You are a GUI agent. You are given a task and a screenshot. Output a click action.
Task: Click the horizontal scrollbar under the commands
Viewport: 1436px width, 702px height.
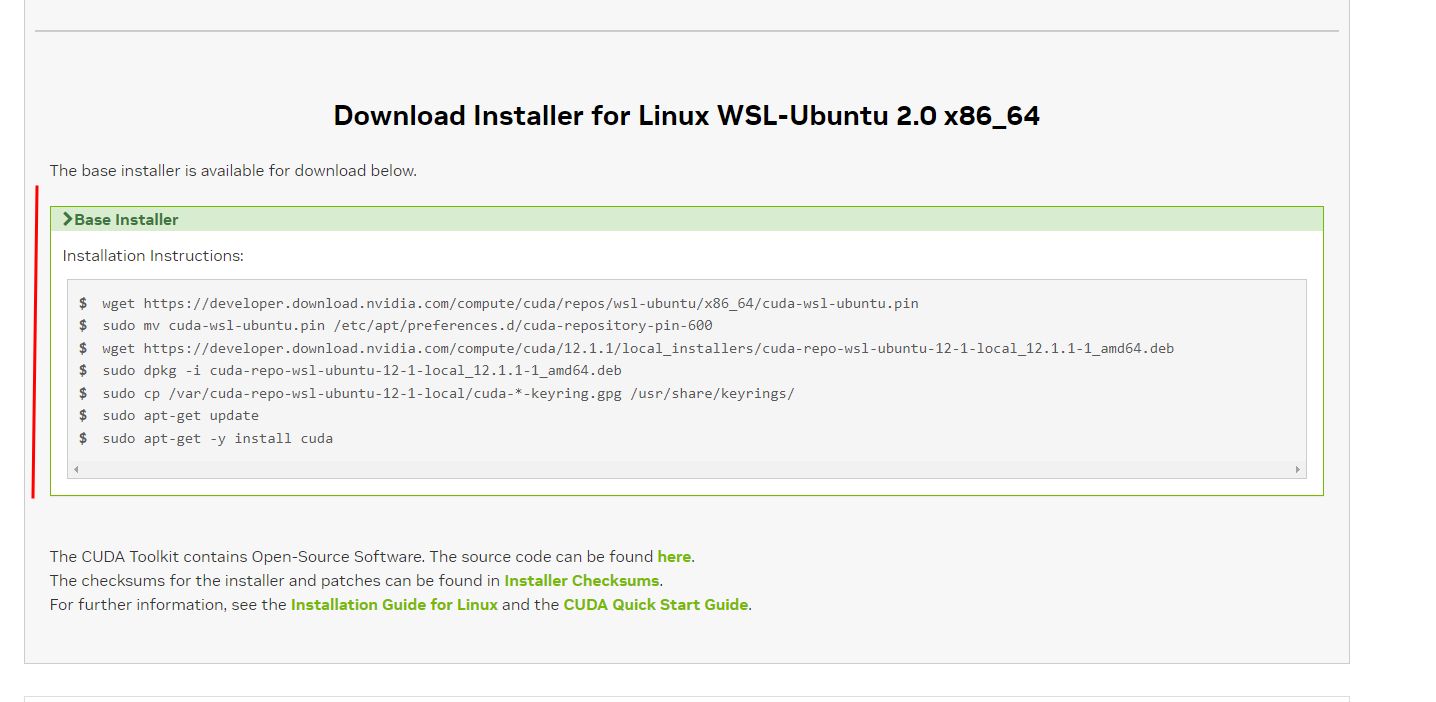686,467
